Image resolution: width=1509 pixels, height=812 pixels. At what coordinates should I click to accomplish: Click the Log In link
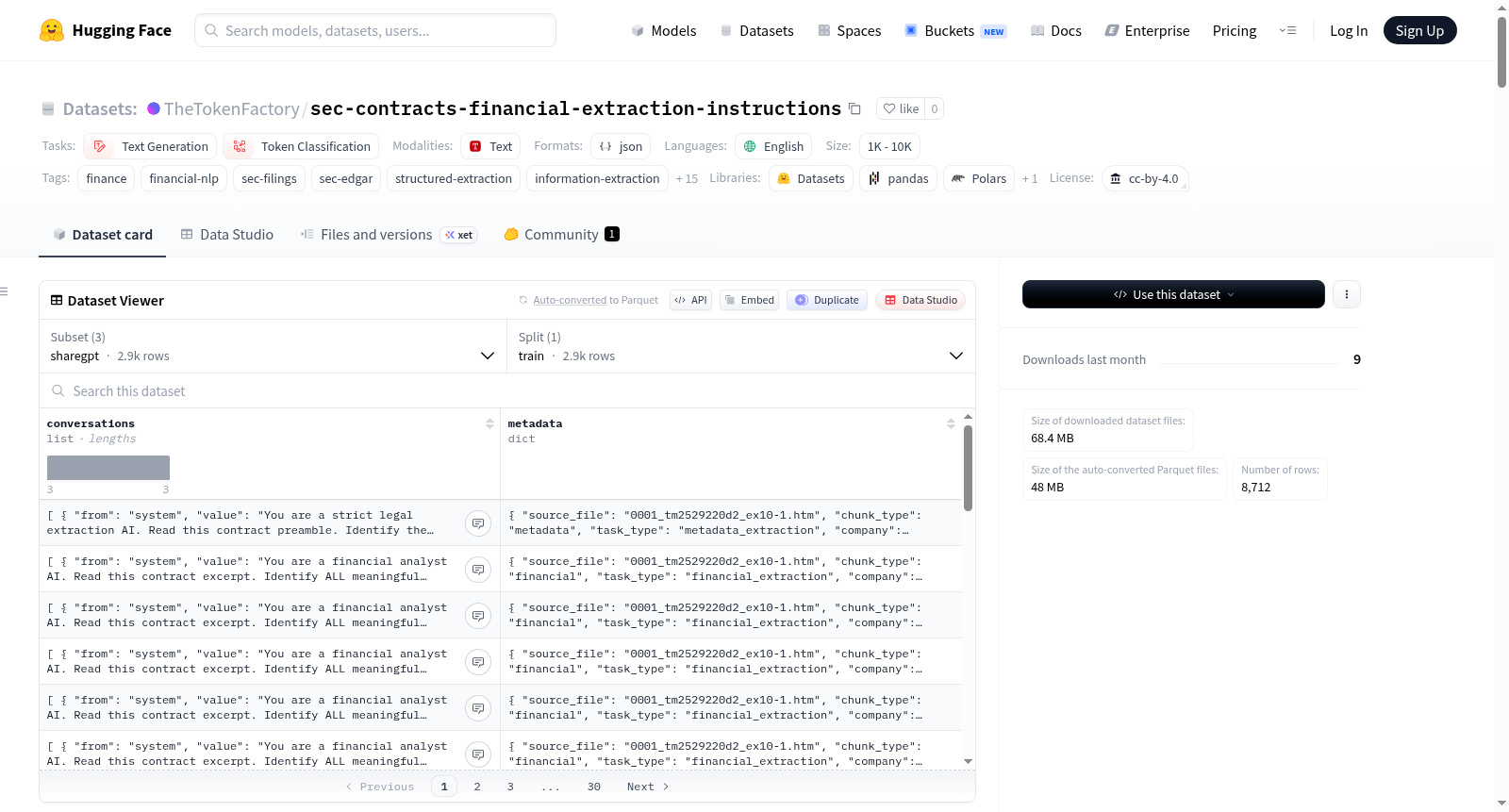point(1349,30)
